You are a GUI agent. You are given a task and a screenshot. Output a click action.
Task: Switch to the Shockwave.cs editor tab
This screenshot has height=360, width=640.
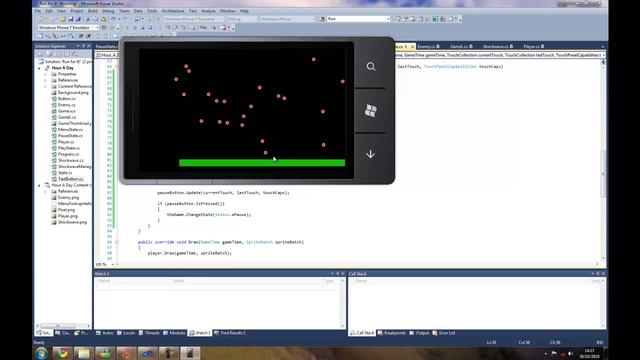pos(498,47)
